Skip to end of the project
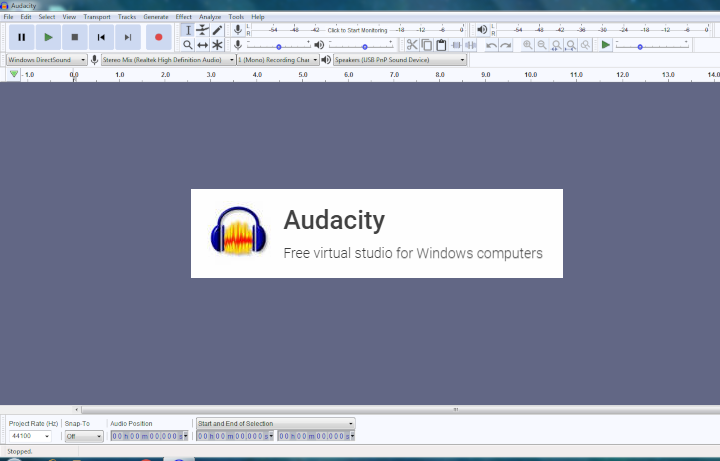720x461 pixels. click(x=128, y=37)
